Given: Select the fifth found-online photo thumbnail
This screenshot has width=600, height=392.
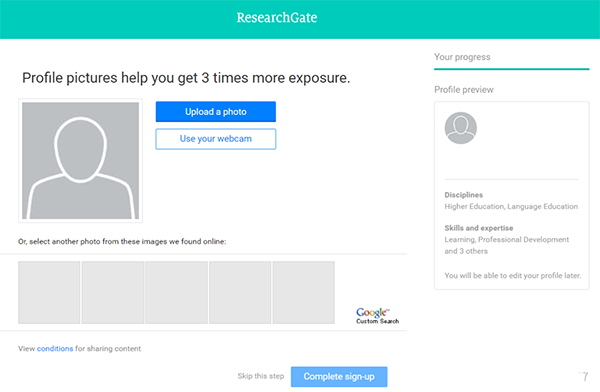Looking at the screenshot, I should click(304, 292).
